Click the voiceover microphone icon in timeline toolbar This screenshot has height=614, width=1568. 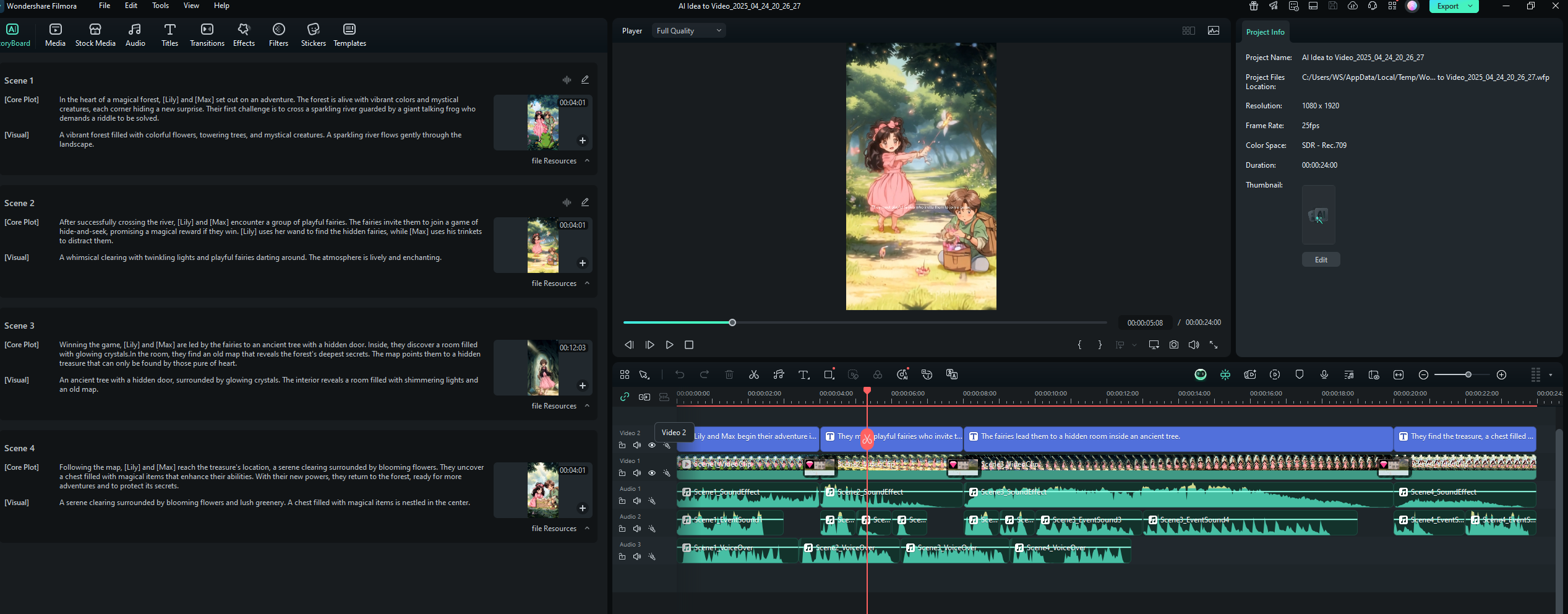point(1324,374)
